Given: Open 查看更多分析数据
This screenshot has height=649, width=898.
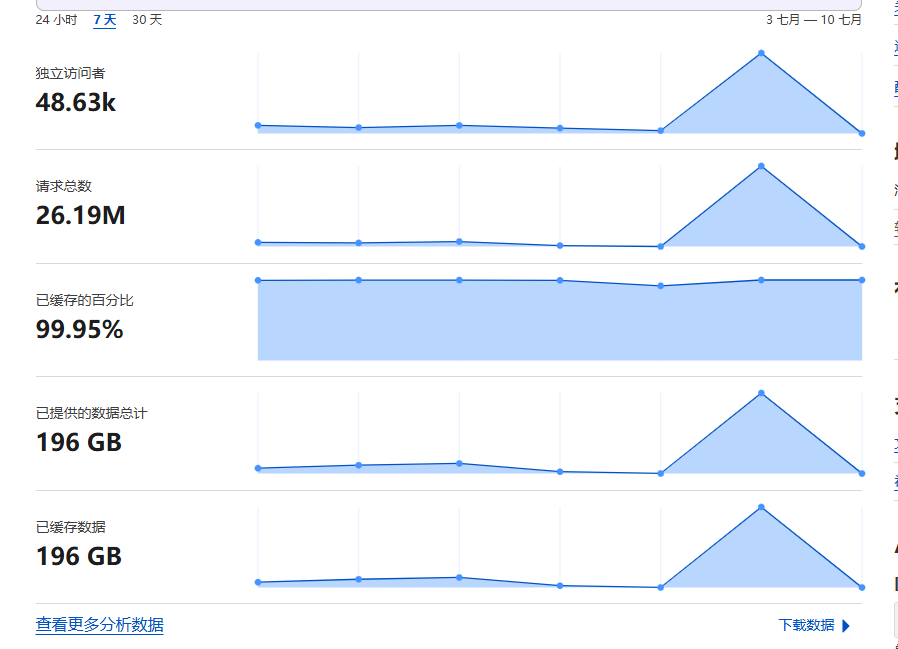Looking at the screenshot, I should coord(98,625).
